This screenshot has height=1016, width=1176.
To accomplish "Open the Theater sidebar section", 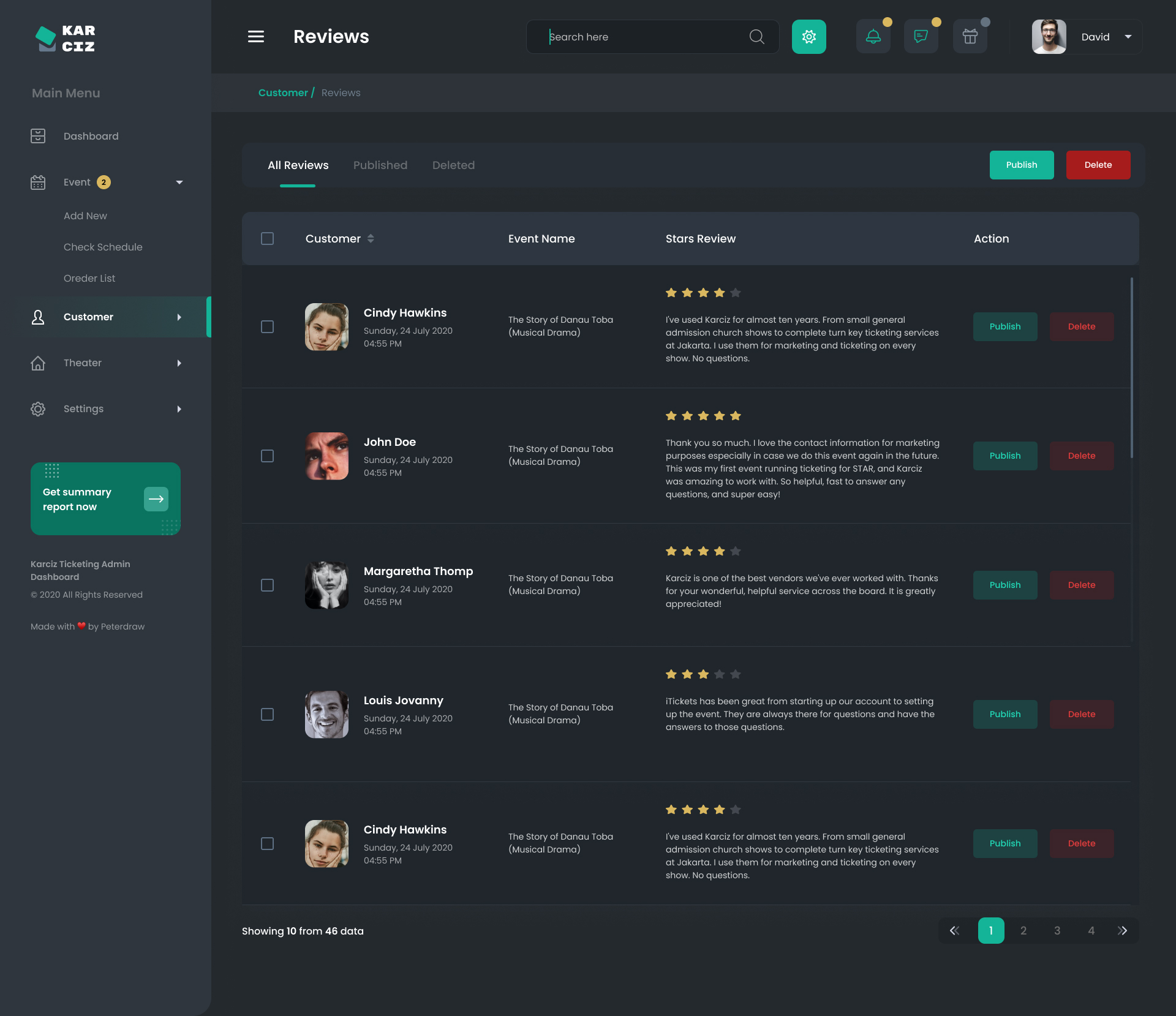I will point(82,363).
